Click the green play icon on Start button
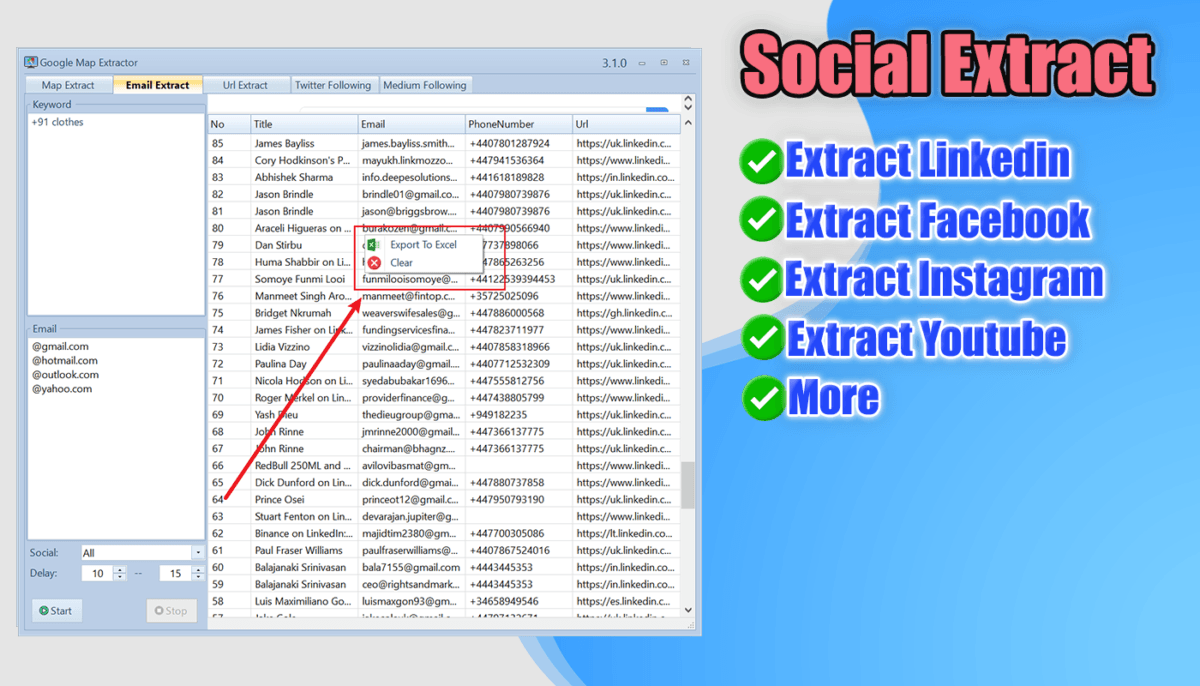 [x=44, y=610]
